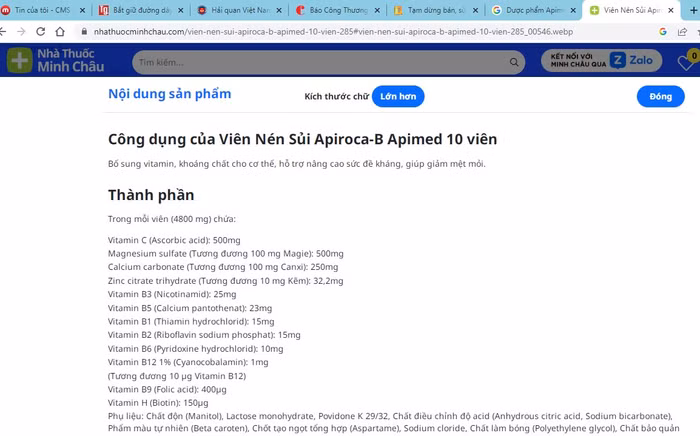Close the Tin của tôi - CMS tab
This screenshot has height=436, width=700.
coord(82,10)
